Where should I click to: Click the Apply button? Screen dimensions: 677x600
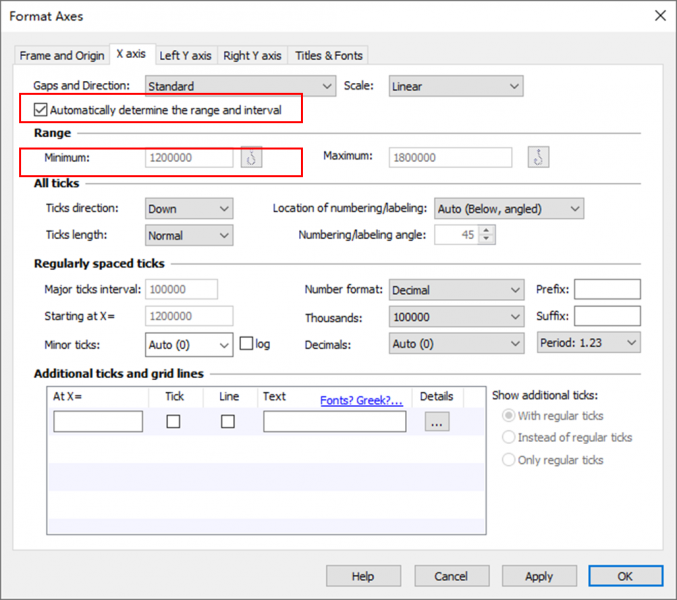pos(539,576)
